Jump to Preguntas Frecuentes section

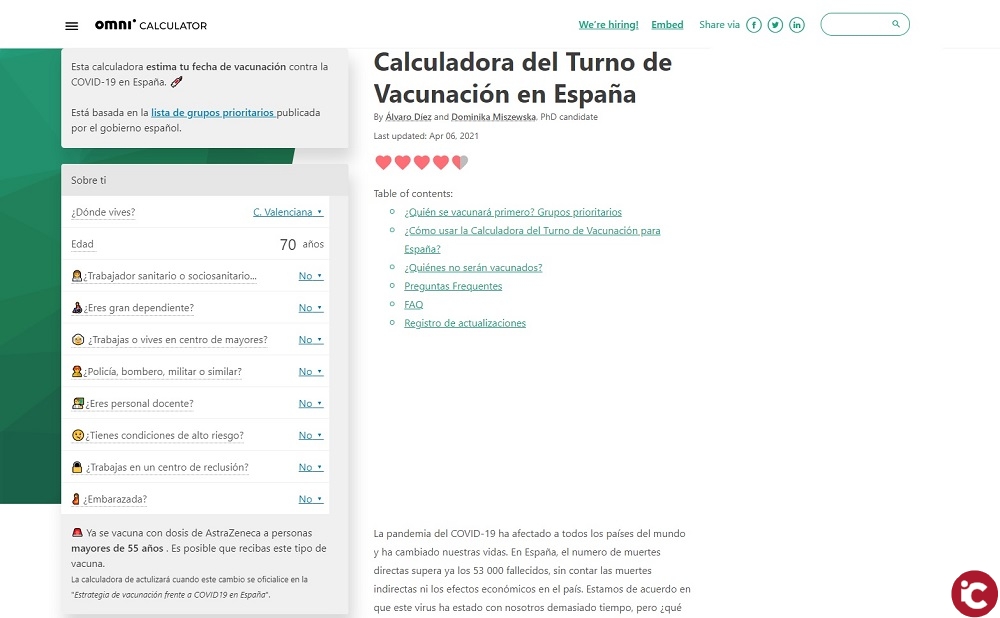pos(453,286)
